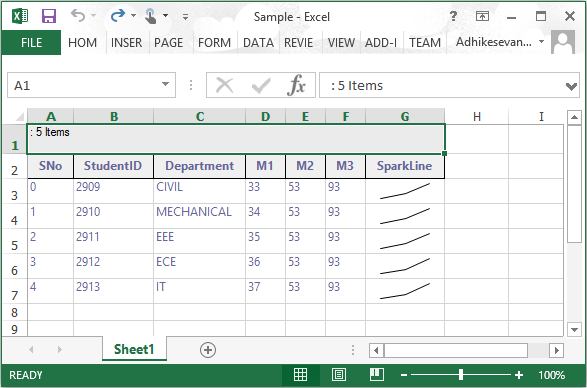Screen dimensions: 587x388
Task: Click the zoom slider handle
Action: pyautogui.click(x=461, y=375)
